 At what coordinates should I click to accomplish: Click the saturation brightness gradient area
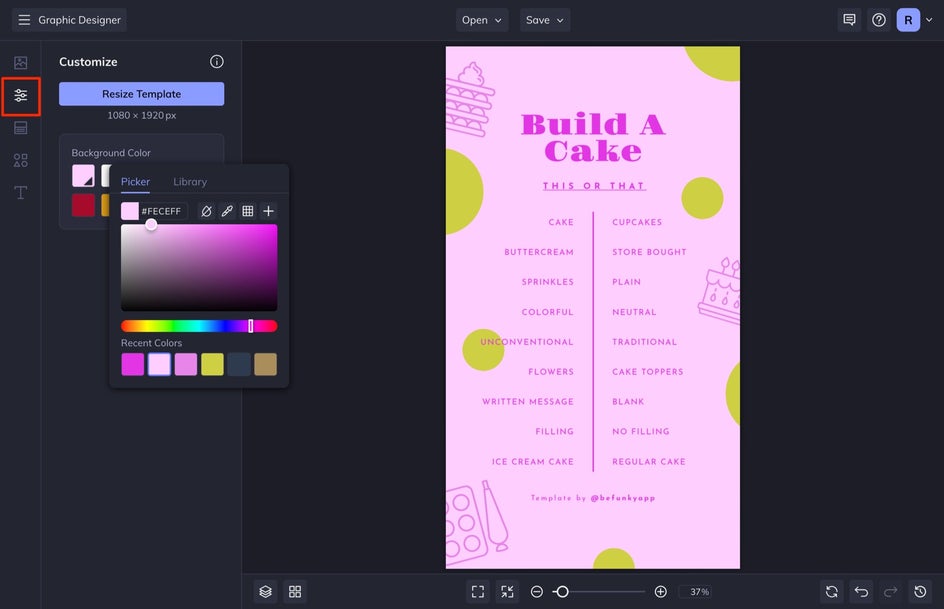[x=199, y=268]
